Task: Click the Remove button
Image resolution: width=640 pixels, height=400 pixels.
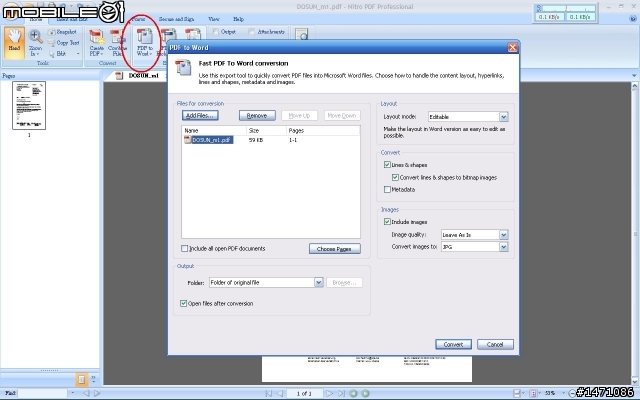Action: click(x=257, y=116)
